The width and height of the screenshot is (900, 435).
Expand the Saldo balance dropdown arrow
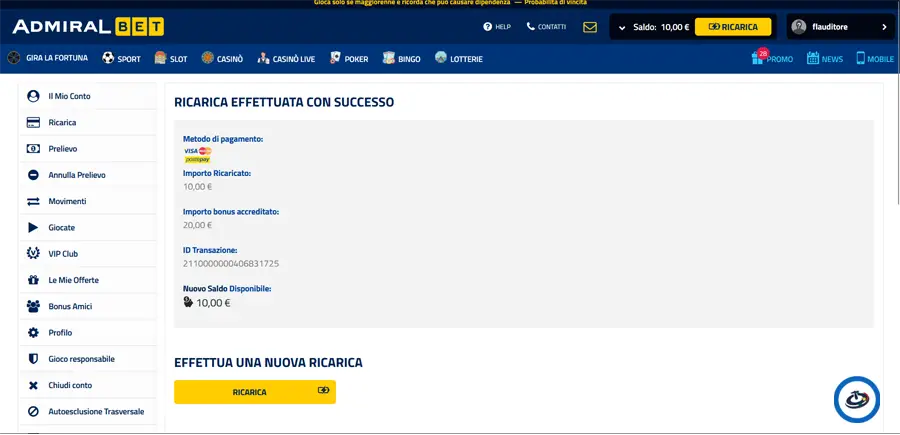click(x=622, y=27)
